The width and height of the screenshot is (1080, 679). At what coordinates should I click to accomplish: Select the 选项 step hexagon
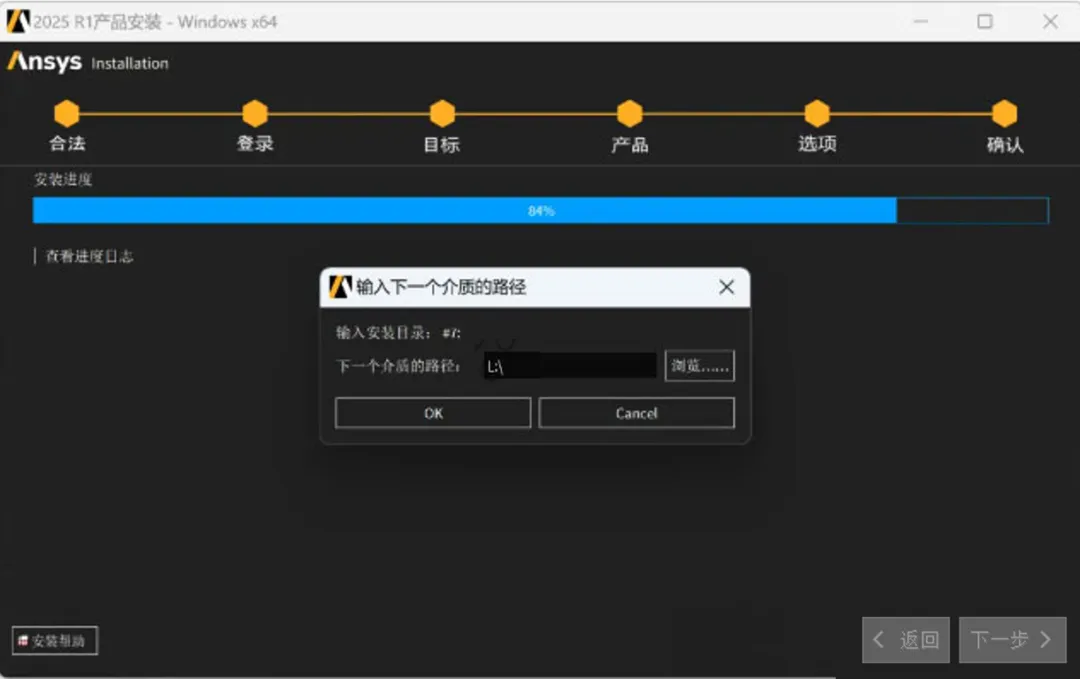coord(817,114)
